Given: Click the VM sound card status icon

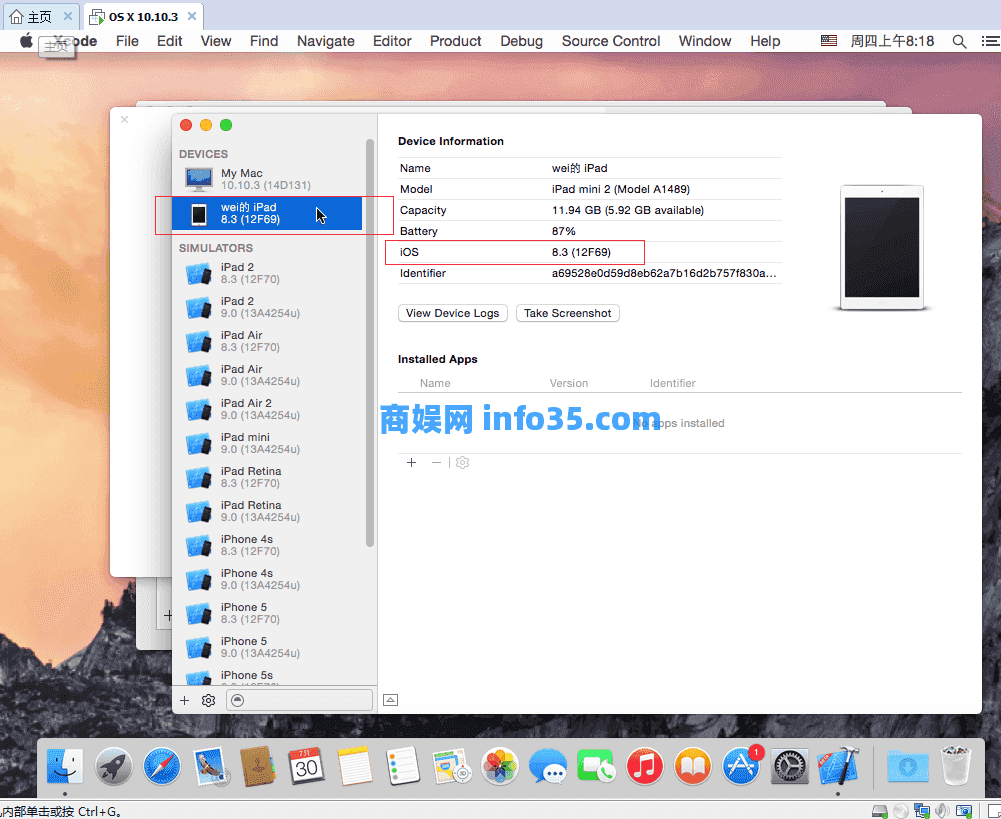Looking at the screenshot, I should (x=942, y=811).
